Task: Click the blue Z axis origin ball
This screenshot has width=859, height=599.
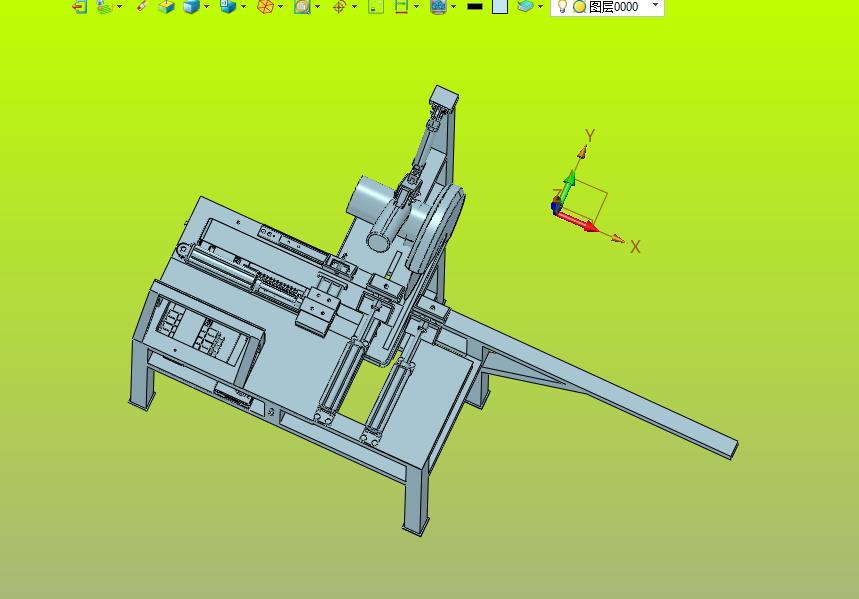Action: 556,207
